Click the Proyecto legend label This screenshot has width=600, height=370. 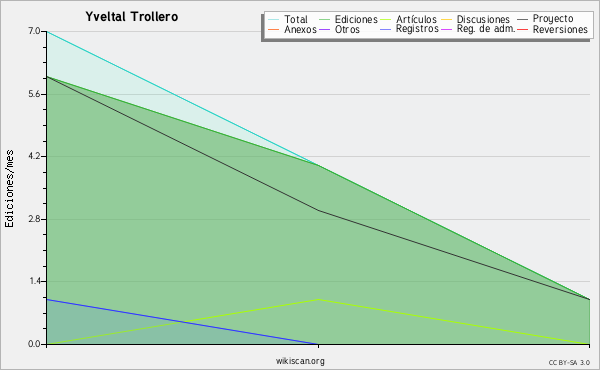553,19
